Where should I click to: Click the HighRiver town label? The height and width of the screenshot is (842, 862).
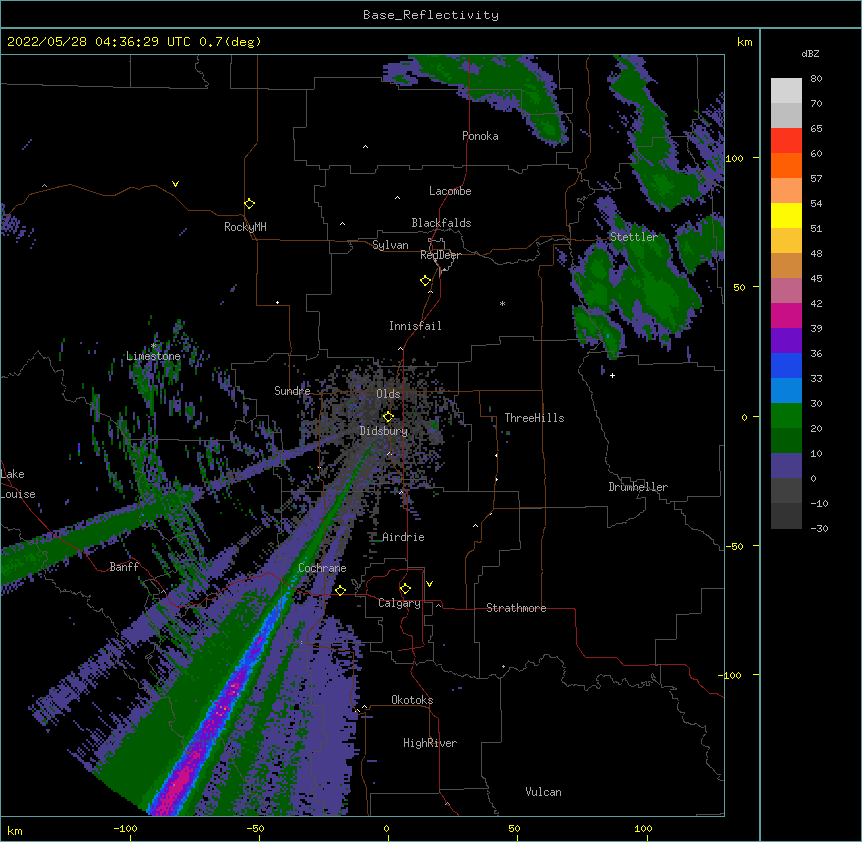pyautogui.click(x=430, y=743)
